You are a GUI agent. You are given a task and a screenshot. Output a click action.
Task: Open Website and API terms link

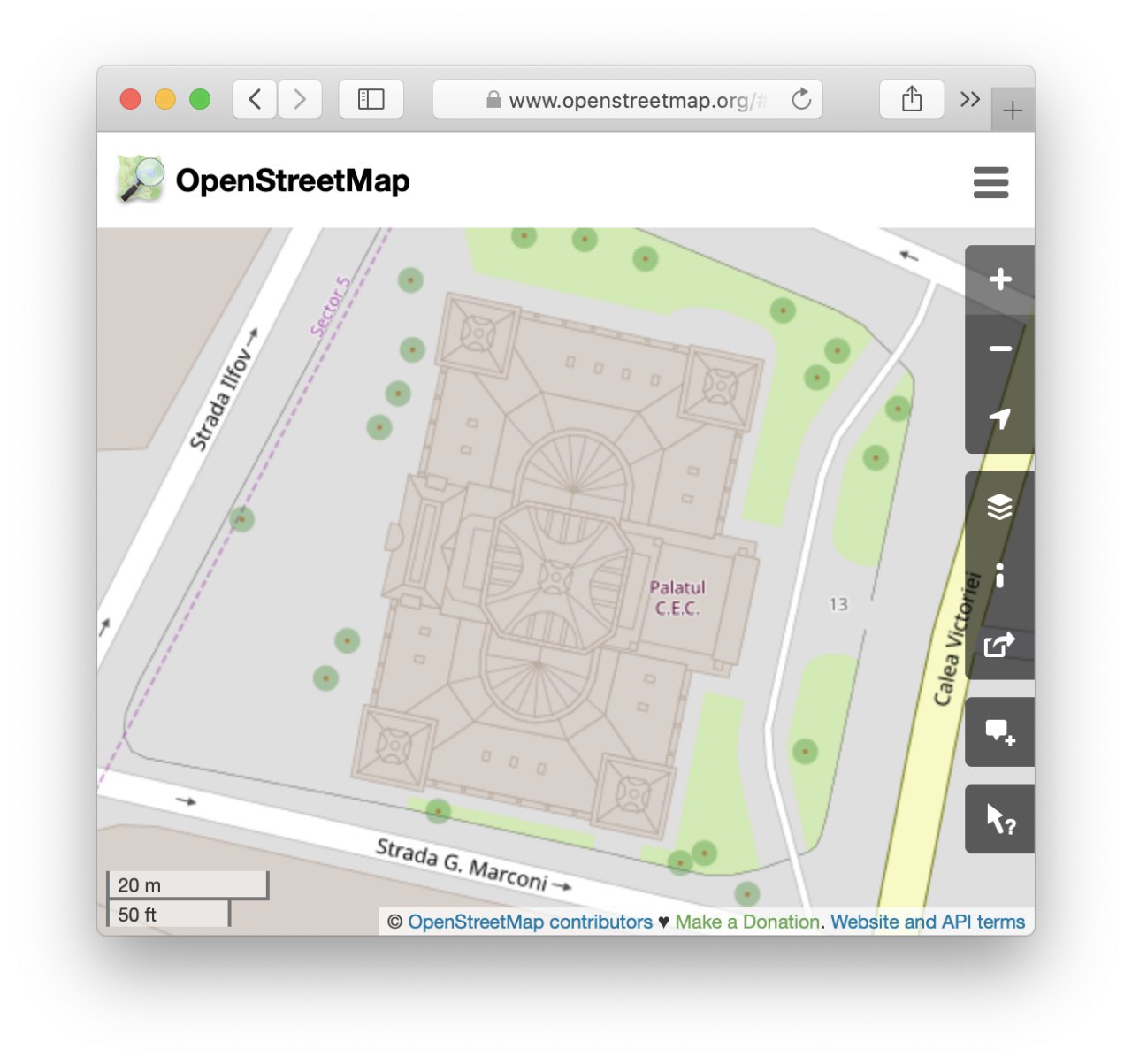point(928,922)
